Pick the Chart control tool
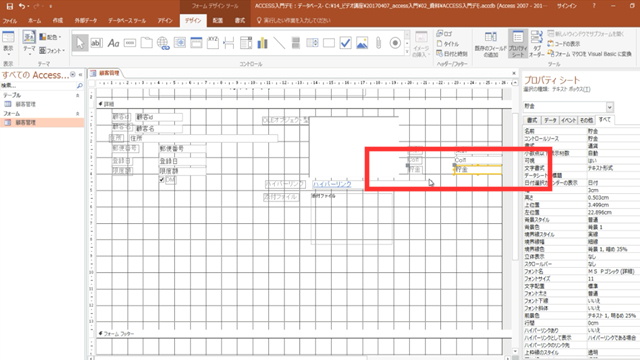This screenshot has width=640, height=360. coord(262,43)
